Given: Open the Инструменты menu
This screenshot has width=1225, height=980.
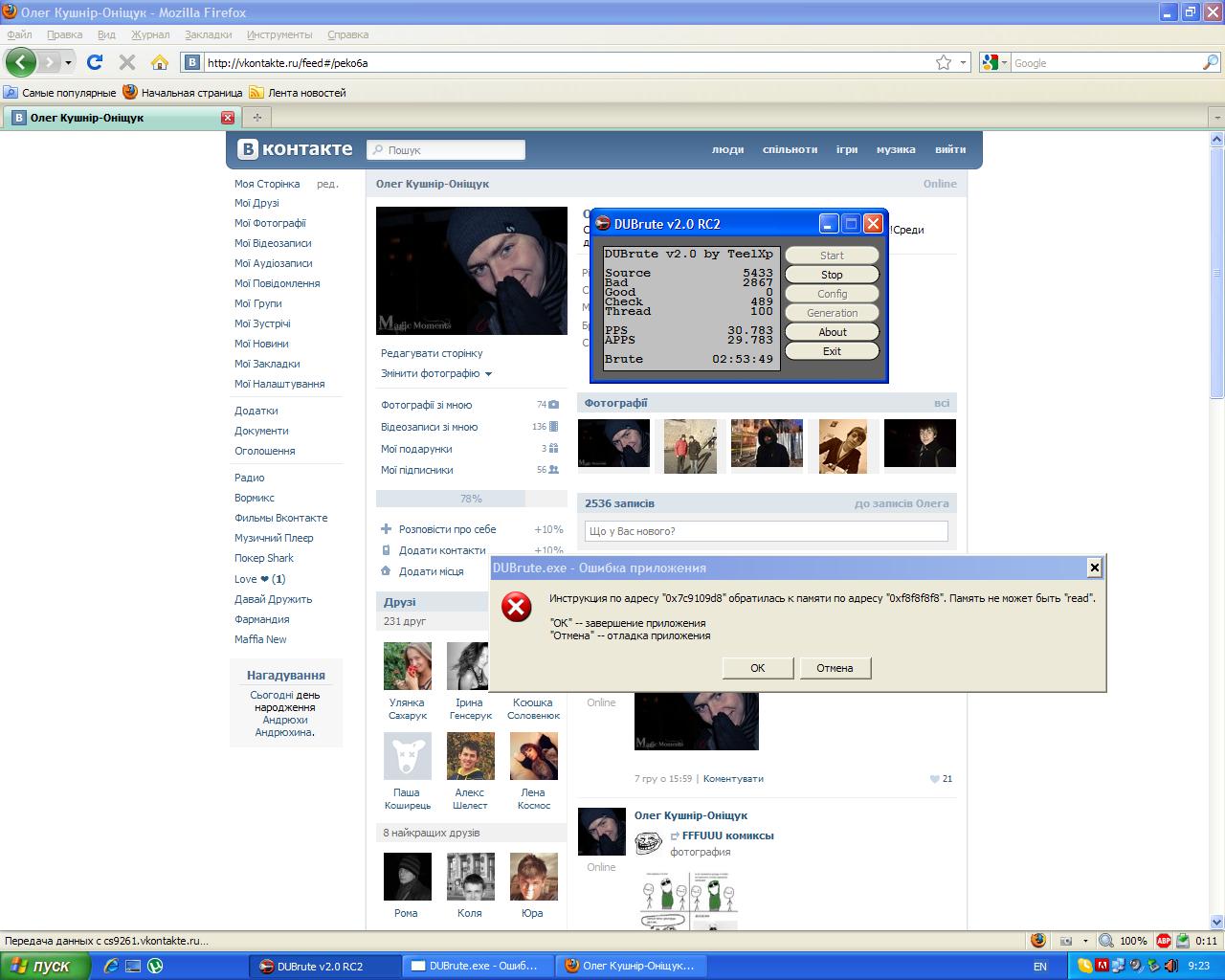Looking at the screenshot, I should [x=279, y=34].
